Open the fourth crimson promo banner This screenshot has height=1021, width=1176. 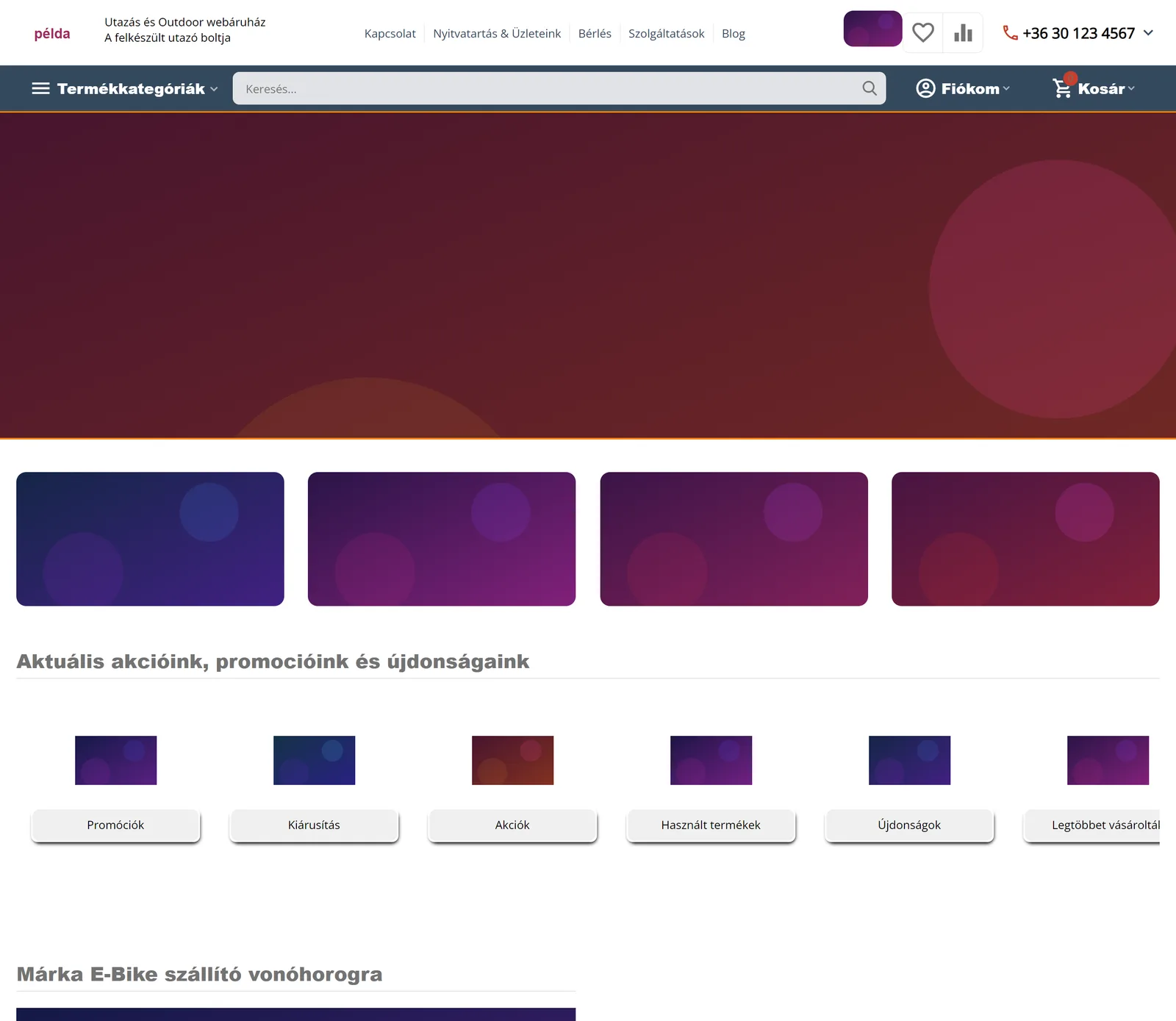pyautogui.click(x=1025, y=539)
